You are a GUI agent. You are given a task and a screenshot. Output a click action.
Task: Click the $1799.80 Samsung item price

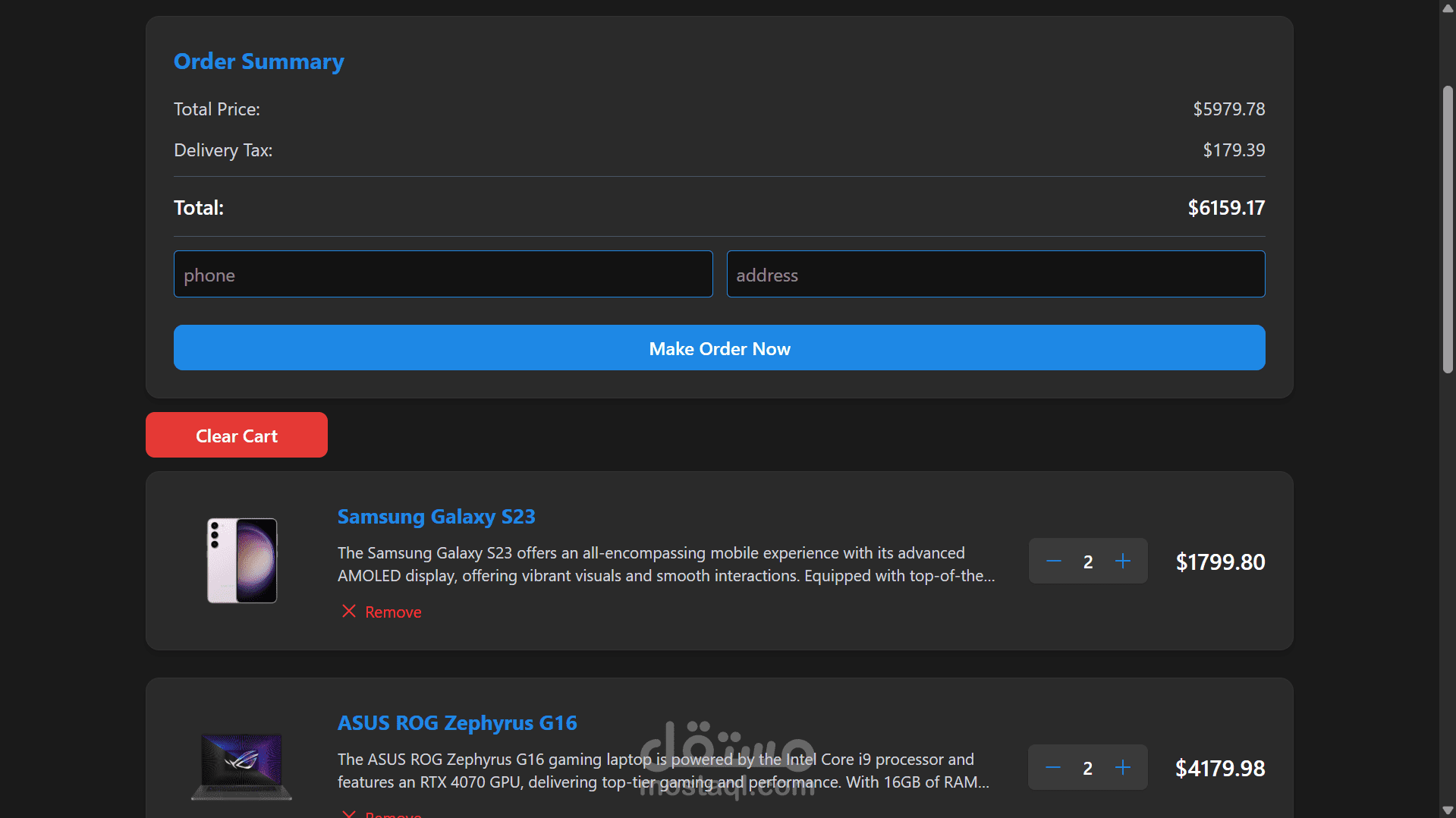coord(1220,562)
